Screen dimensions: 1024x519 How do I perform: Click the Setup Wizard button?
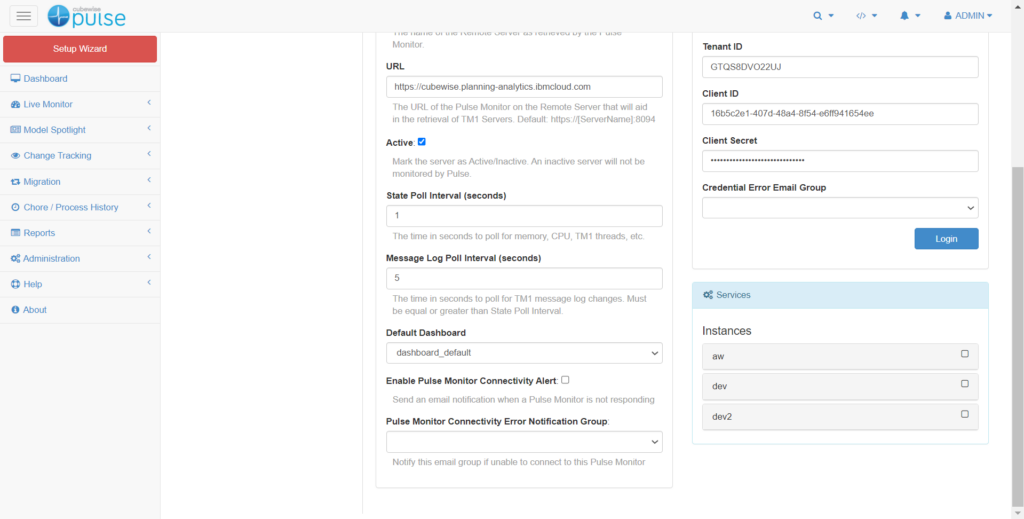[80, 49]
